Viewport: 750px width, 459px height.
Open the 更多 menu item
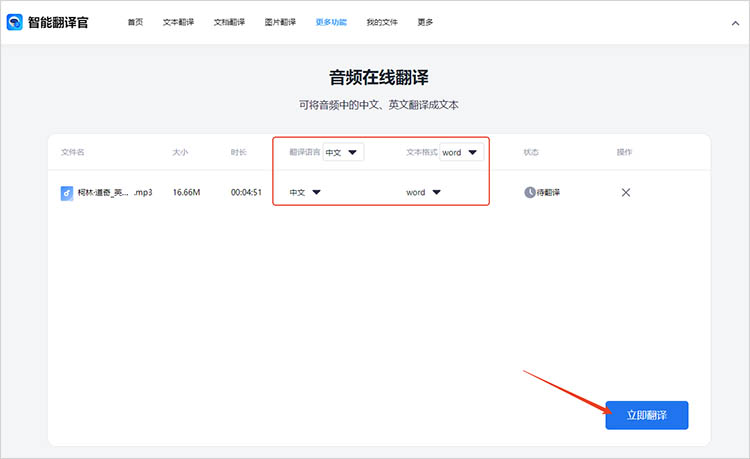pos(425,22)
